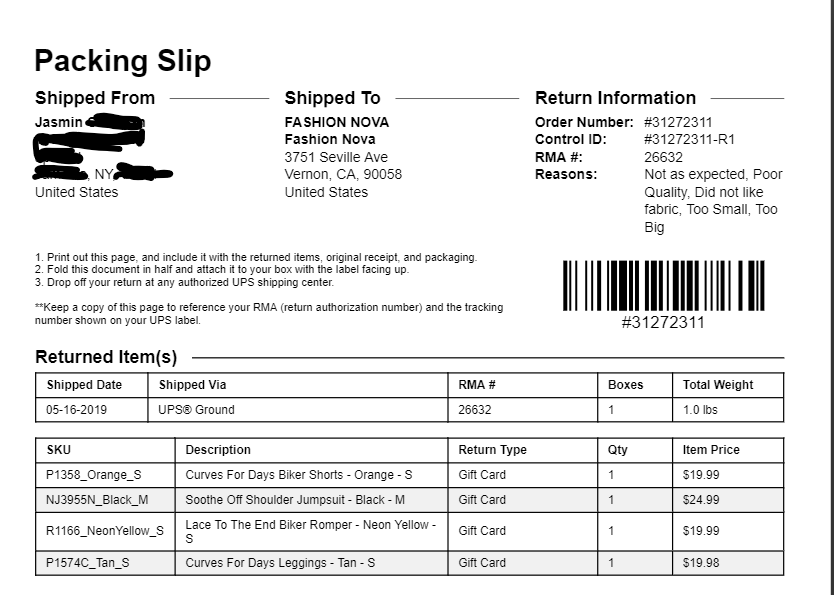Click the Total Weight value 1.0 lbs
Screen dimensions: 834x595
[x=700, y=410]
